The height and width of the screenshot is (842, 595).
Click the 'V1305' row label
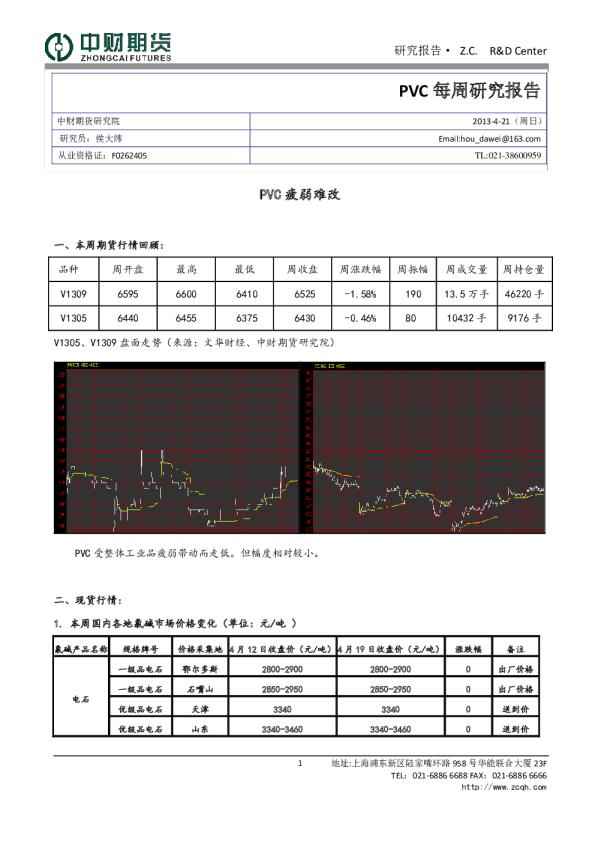coord(74,318)
